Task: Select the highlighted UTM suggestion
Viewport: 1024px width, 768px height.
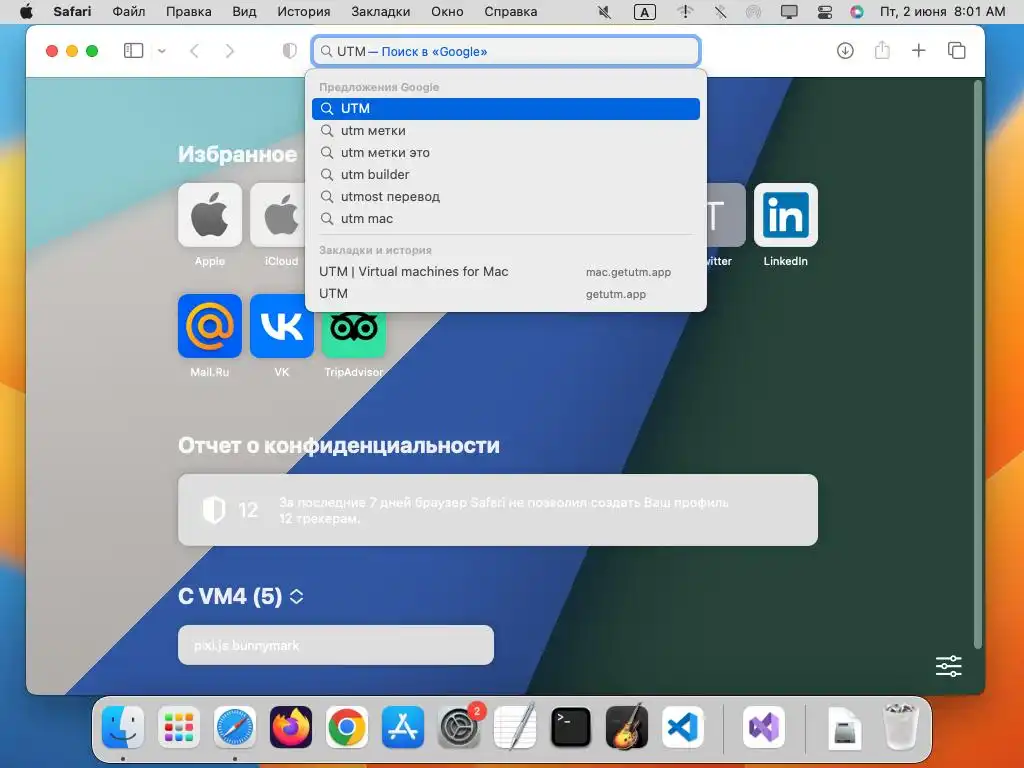Action: [x=506, y=108]
